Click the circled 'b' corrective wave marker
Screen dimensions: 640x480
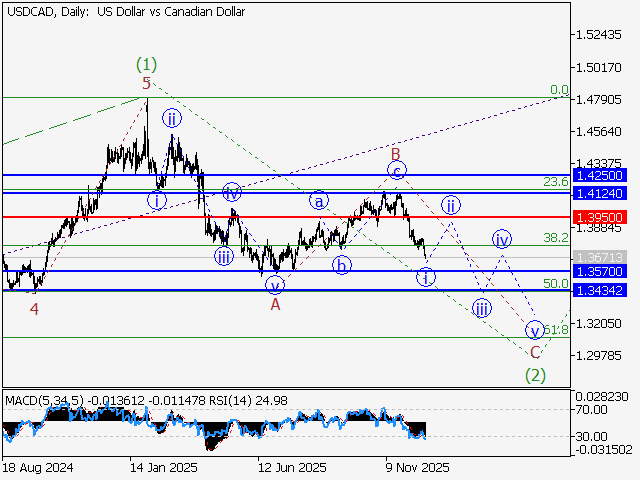(342, 265)
